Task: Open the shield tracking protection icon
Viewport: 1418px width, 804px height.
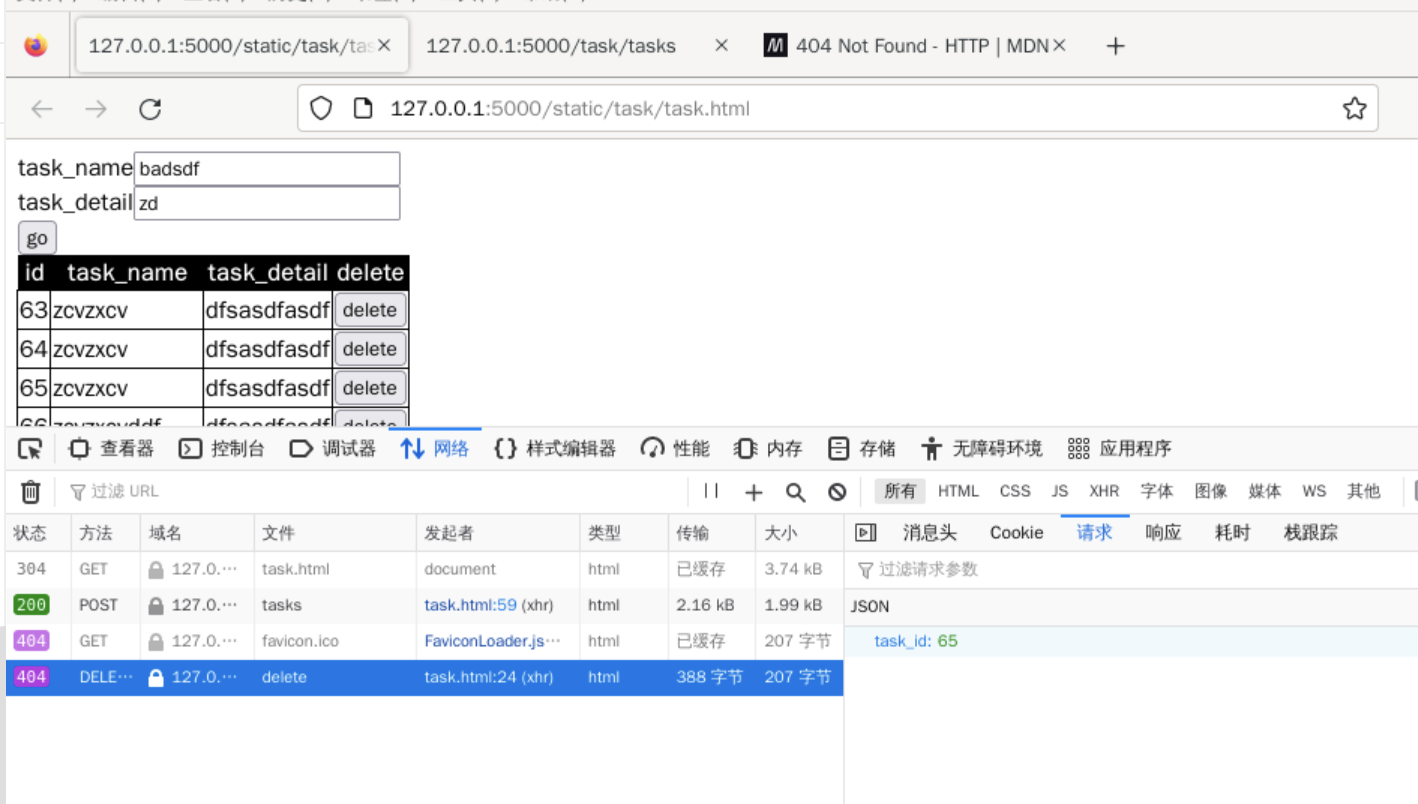Action: point(320,108)
